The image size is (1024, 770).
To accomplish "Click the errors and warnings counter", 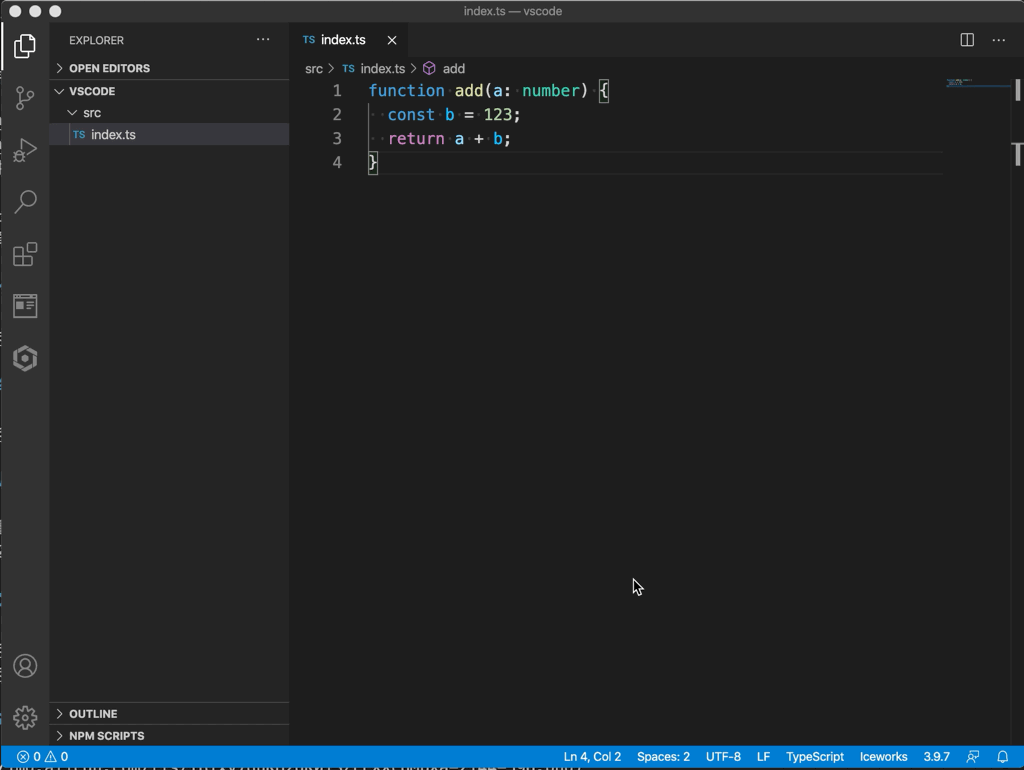I will coord(42,757).
